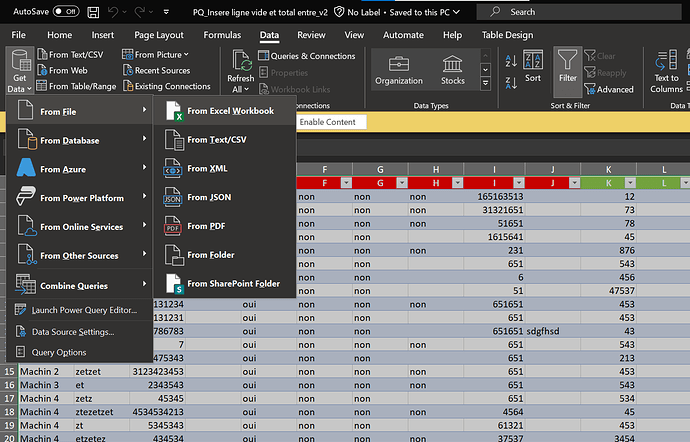
Task: Open the File tab
Action: pyautogui.click(x=18, y=35)
